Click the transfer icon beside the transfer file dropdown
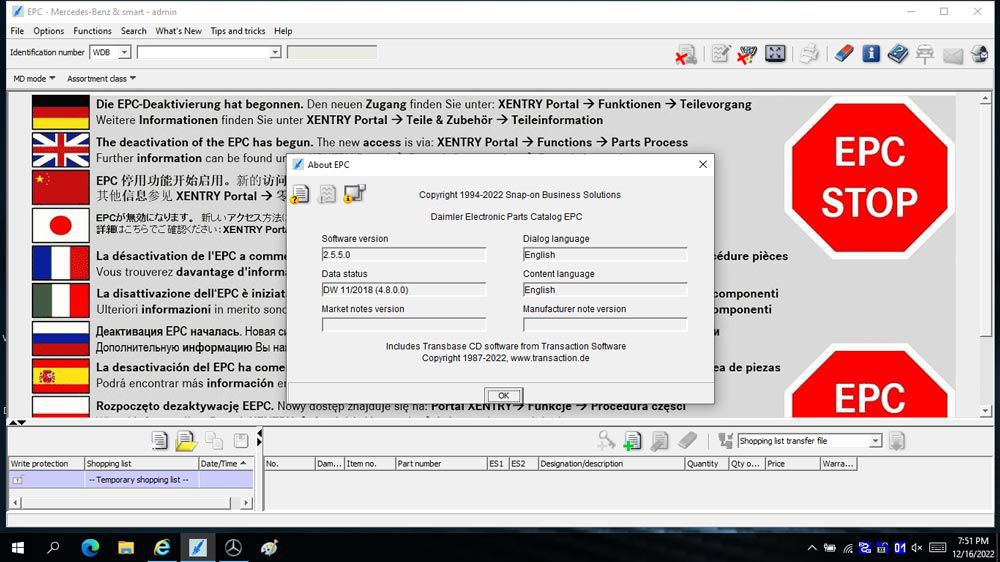 tap(725, 440)
